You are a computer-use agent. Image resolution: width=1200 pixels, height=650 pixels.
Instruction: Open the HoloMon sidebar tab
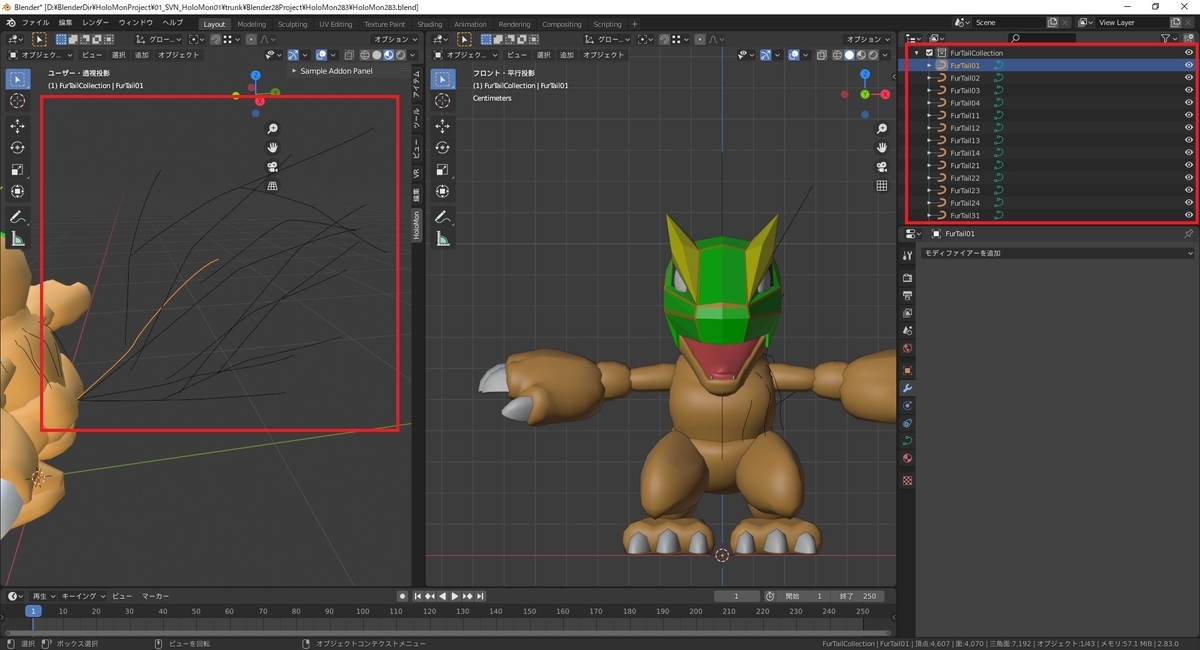(x=417, y=225)
